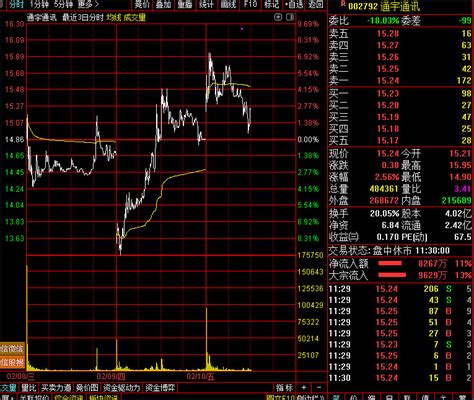Open the 指标 indicator selector
This screenshot has height=400, width=474.
(284, 388)
